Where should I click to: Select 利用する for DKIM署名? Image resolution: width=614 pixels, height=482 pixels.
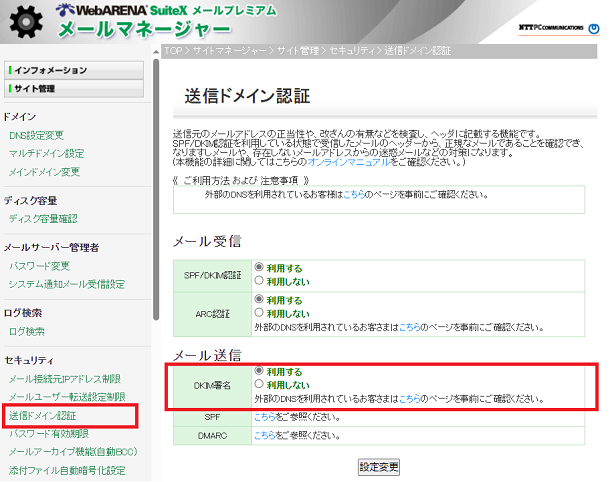(x=259, y=370)
